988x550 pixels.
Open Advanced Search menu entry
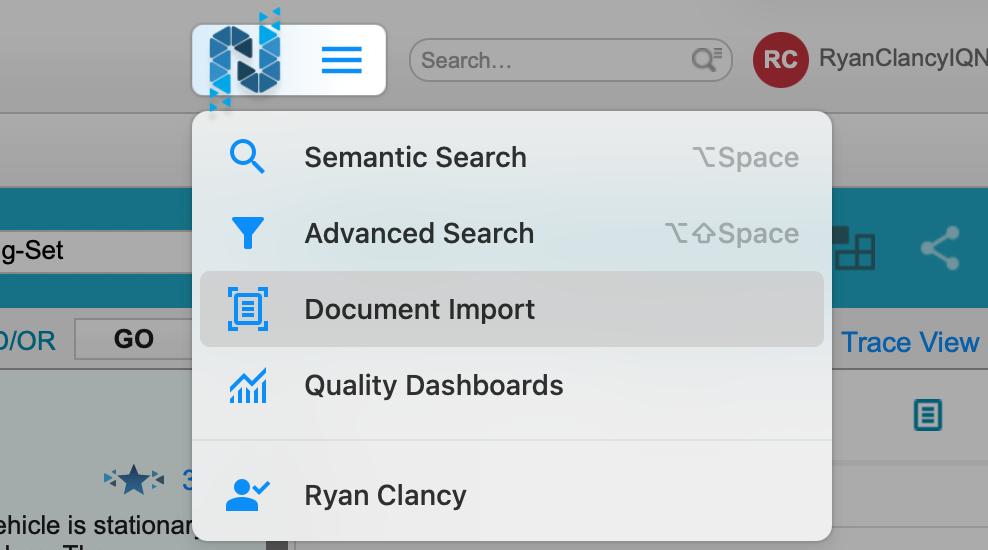coord(419,234)
